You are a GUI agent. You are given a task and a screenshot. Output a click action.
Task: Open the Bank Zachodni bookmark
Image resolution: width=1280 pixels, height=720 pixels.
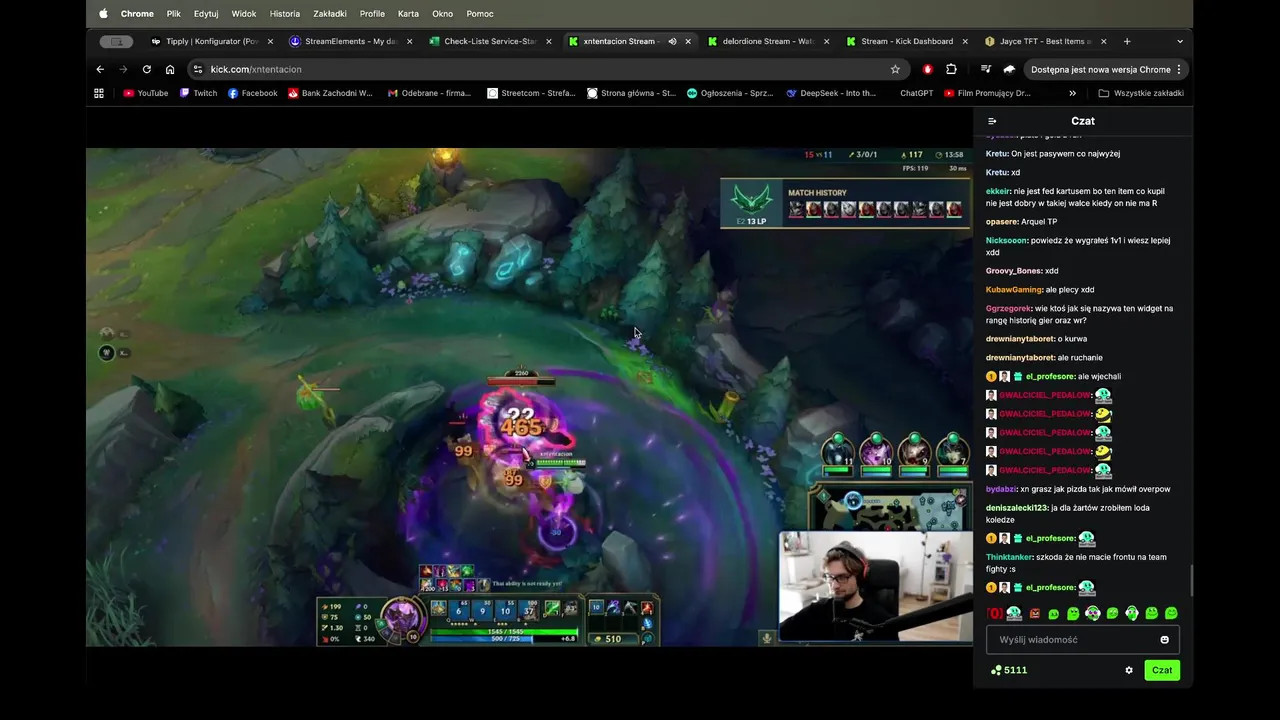(330, 93)
